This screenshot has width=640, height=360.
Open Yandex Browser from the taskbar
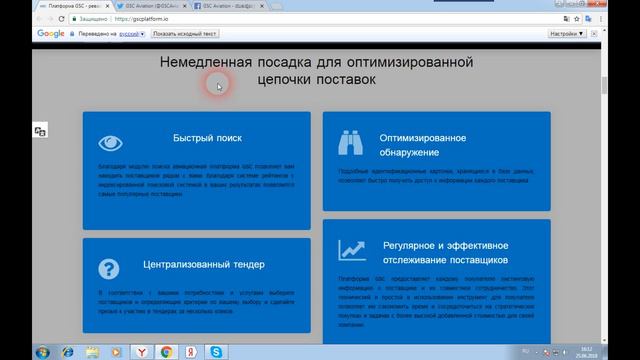tap(142, 352)
